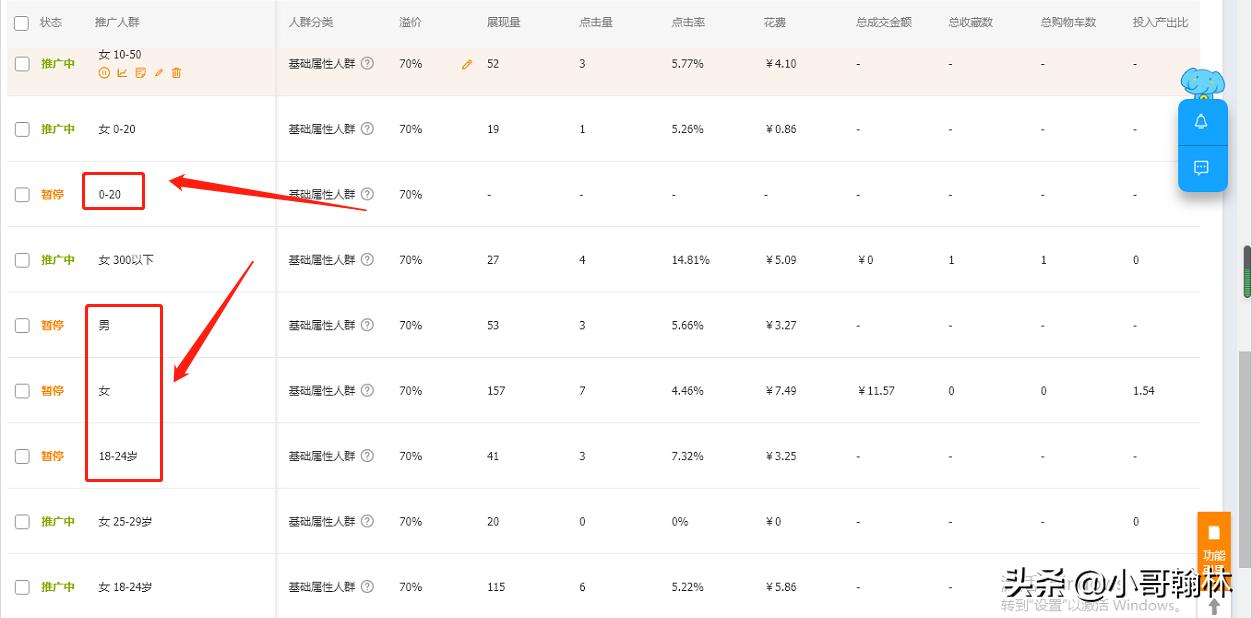Open the notification bell panel

click(x=1201, y=122)
